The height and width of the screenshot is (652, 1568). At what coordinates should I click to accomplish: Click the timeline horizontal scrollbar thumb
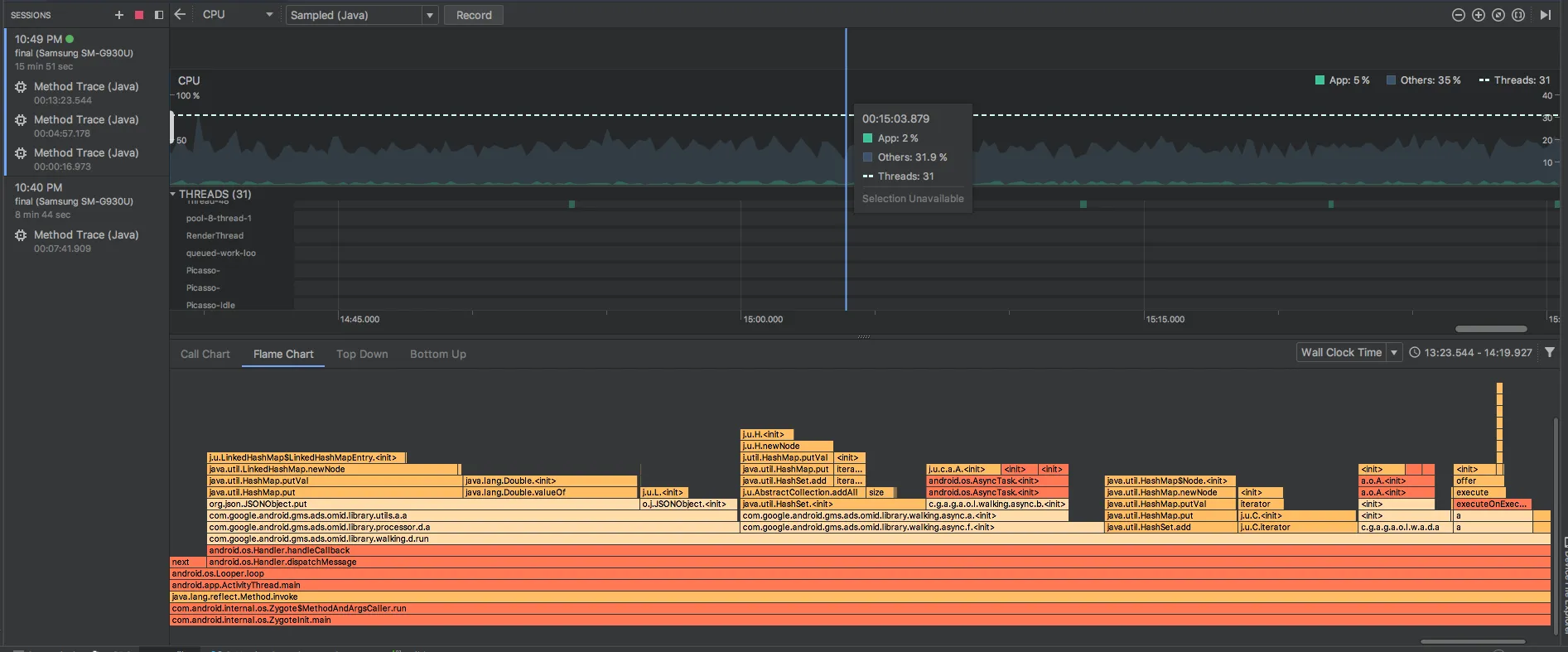1490,329
